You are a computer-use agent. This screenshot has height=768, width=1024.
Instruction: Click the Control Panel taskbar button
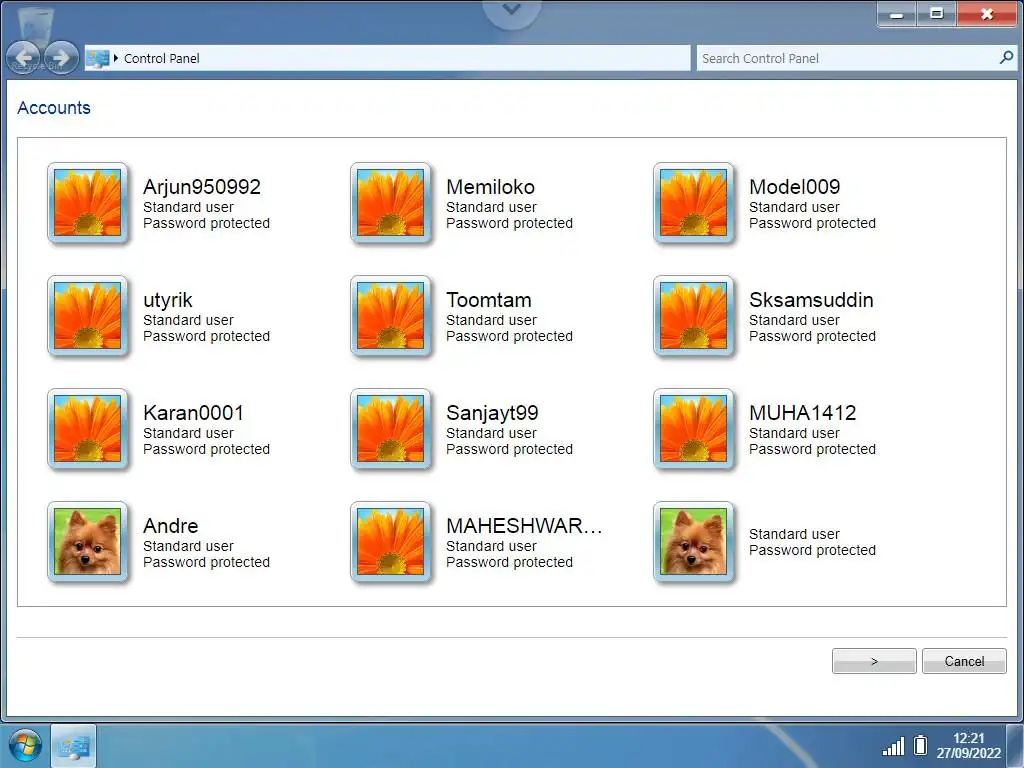coord(74,745)
